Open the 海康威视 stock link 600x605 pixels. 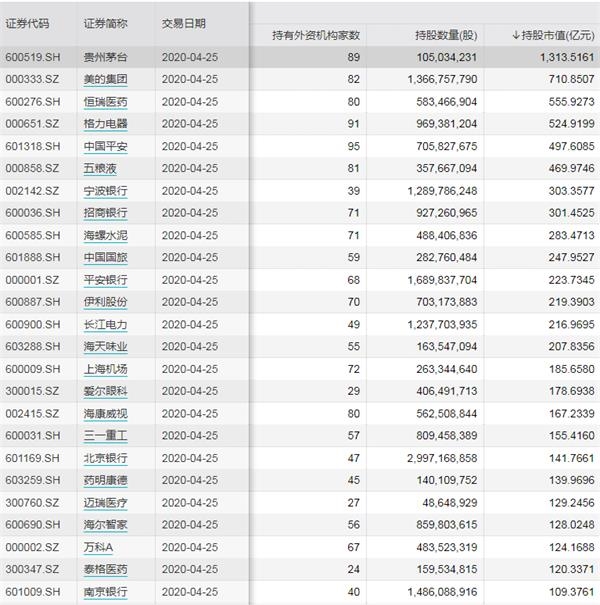105,414
